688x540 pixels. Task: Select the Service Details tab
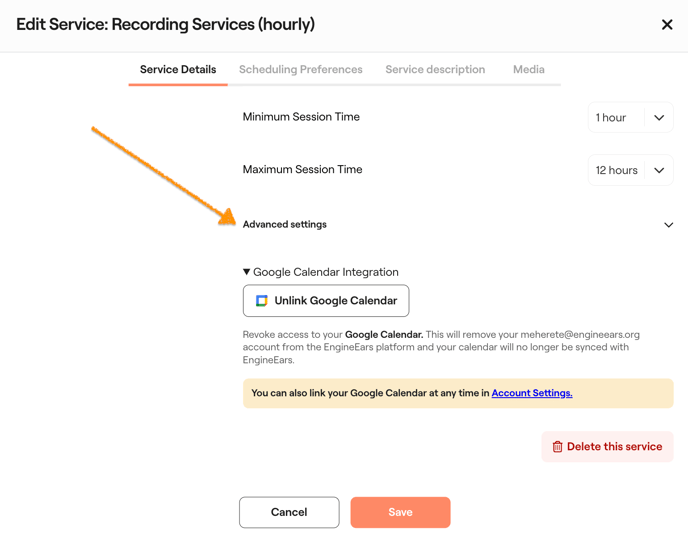pyautogui.click(x=178, y=70)
